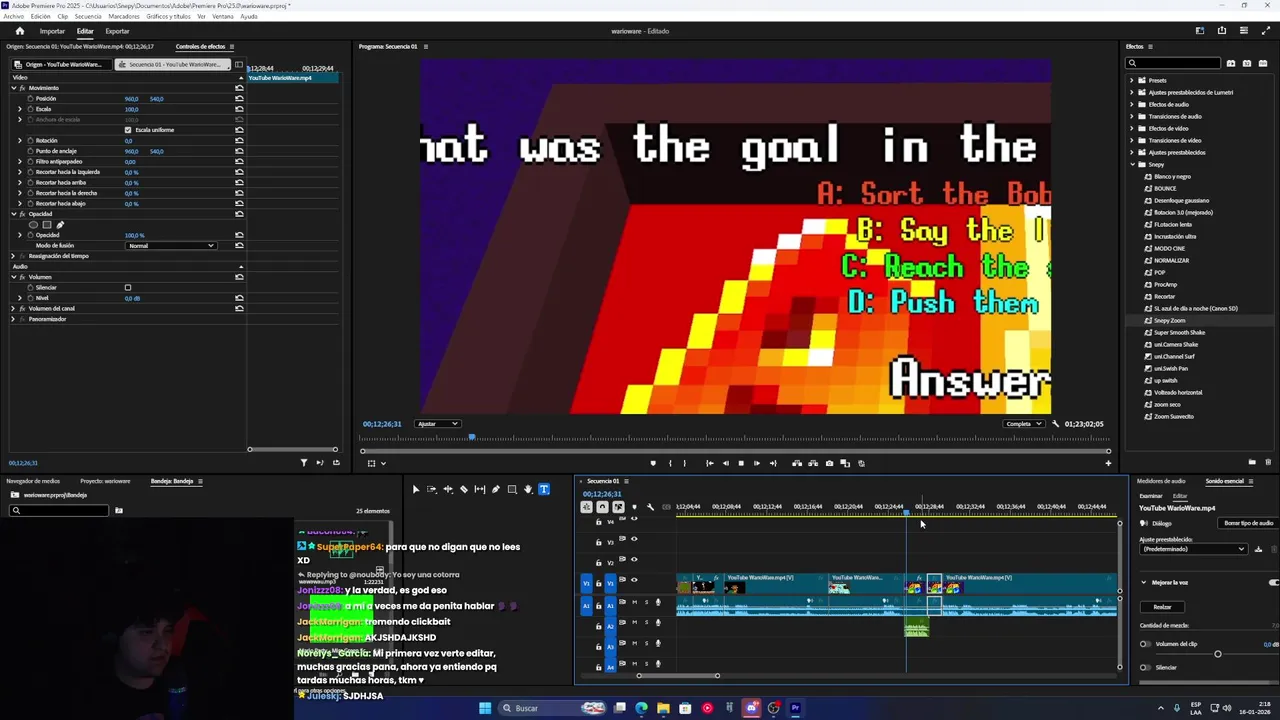Open Premiere Pro taskbar icon
The width and height of the screenshot is (1280, 720).
[795, 708]
